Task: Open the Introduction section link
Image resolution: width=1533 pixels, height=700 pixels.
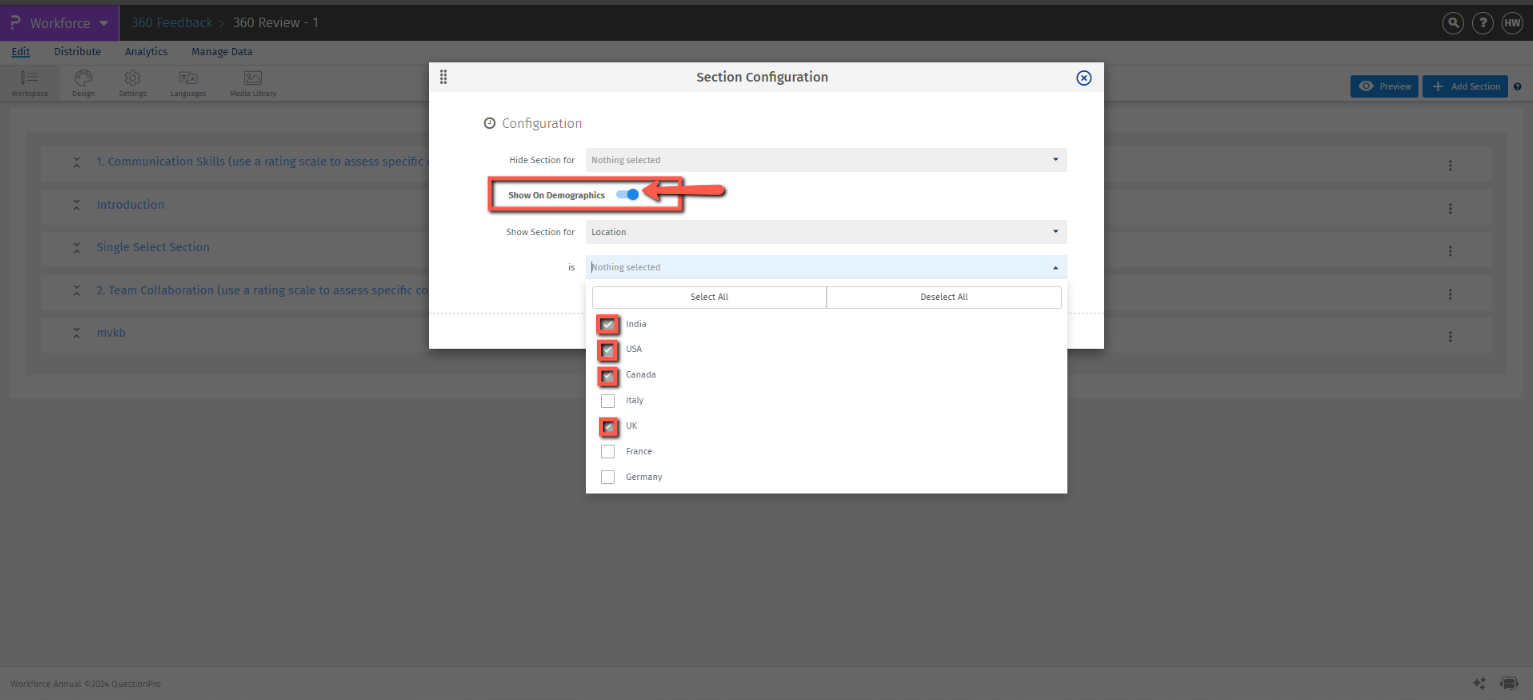Action: [130, 205]
